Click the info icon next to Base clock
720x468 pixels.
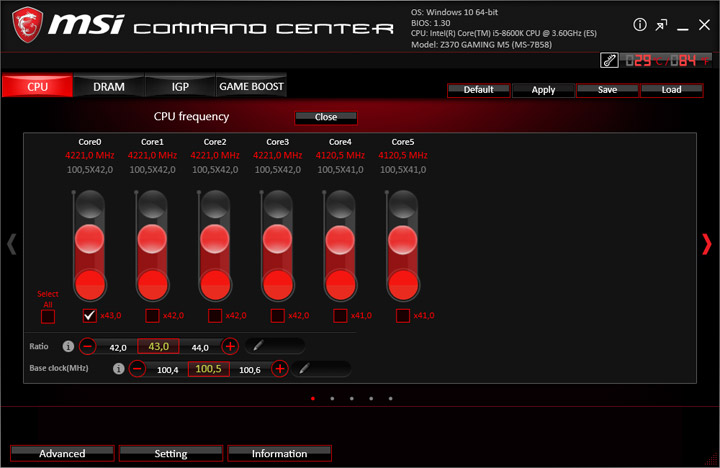click(x=118, y=369)
